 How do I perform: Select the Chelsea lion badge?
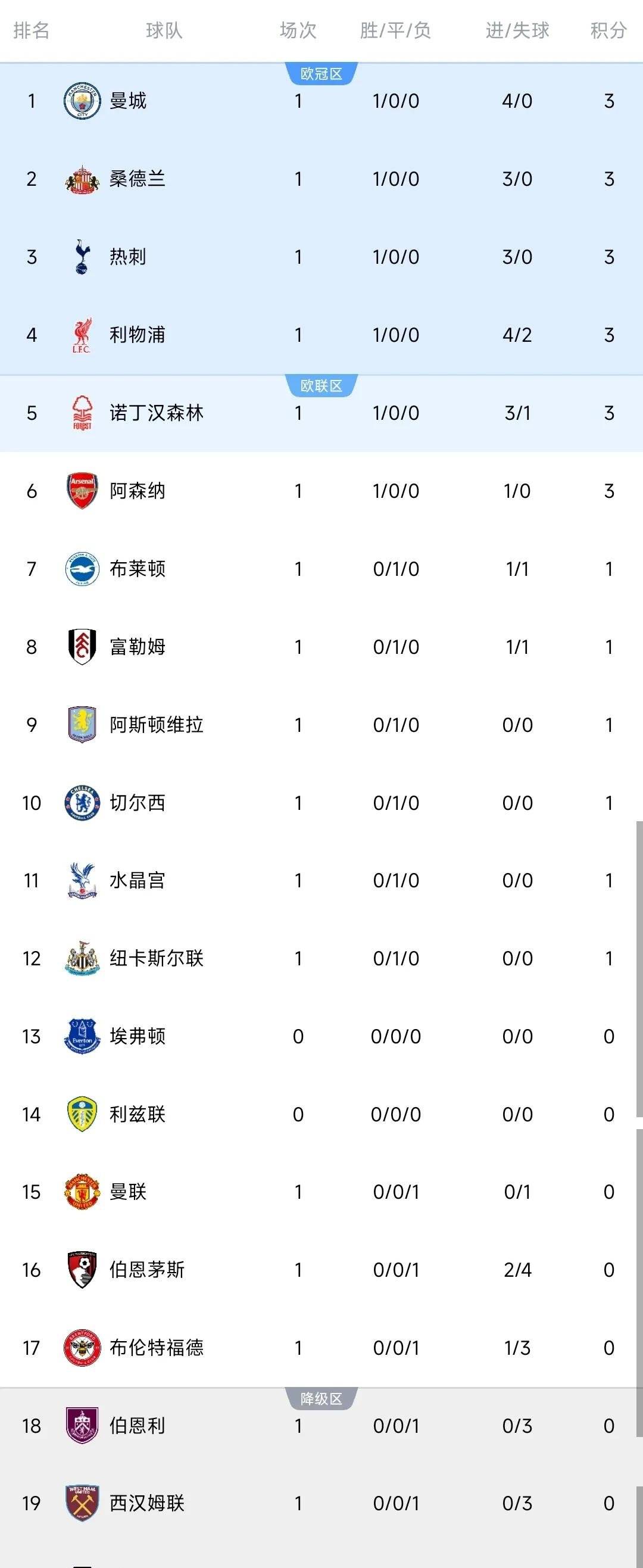[x=82, y=802]
